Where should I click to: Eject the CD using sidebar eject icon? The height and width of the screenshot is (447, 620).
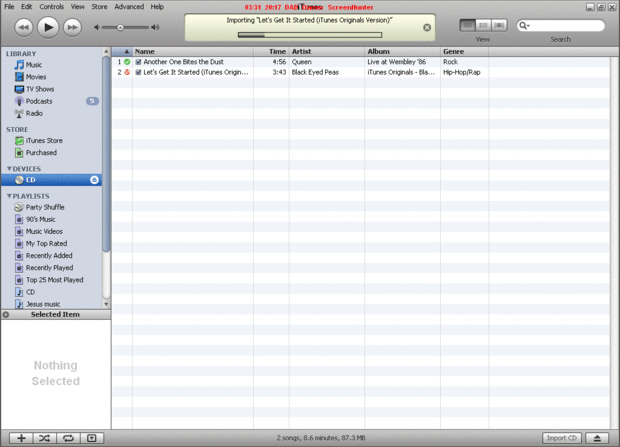[x=94, y=180]
